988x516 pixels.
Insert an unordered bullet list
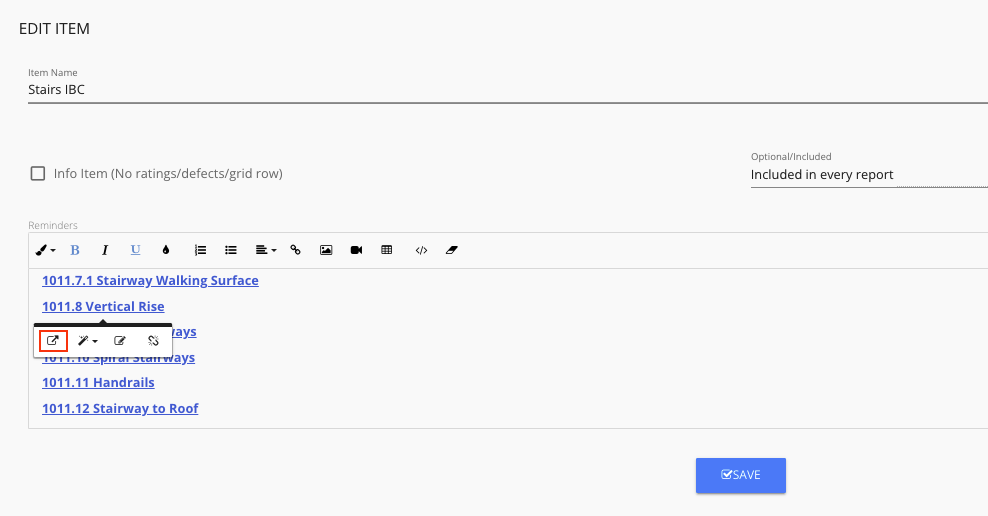pyautogui.click(x=231, y=250)
